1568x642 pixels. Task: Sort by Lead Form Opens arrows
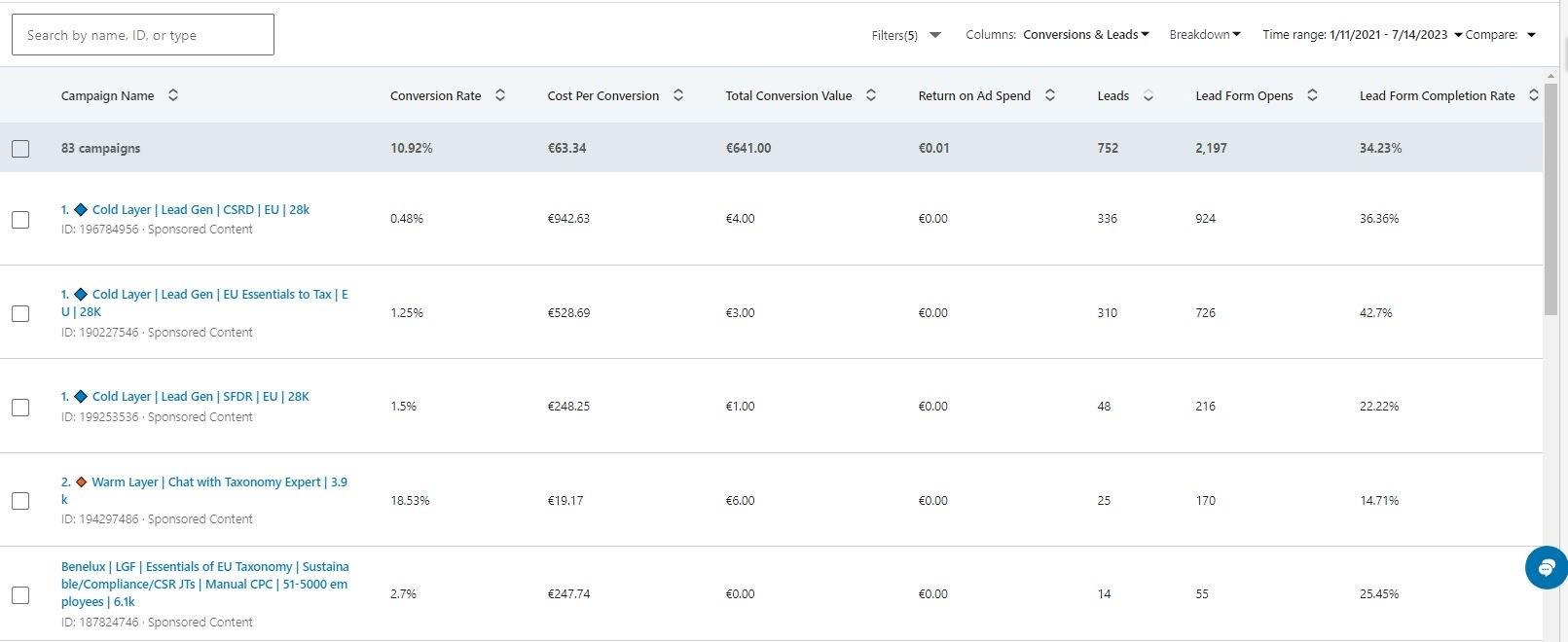coord(1312,95)
